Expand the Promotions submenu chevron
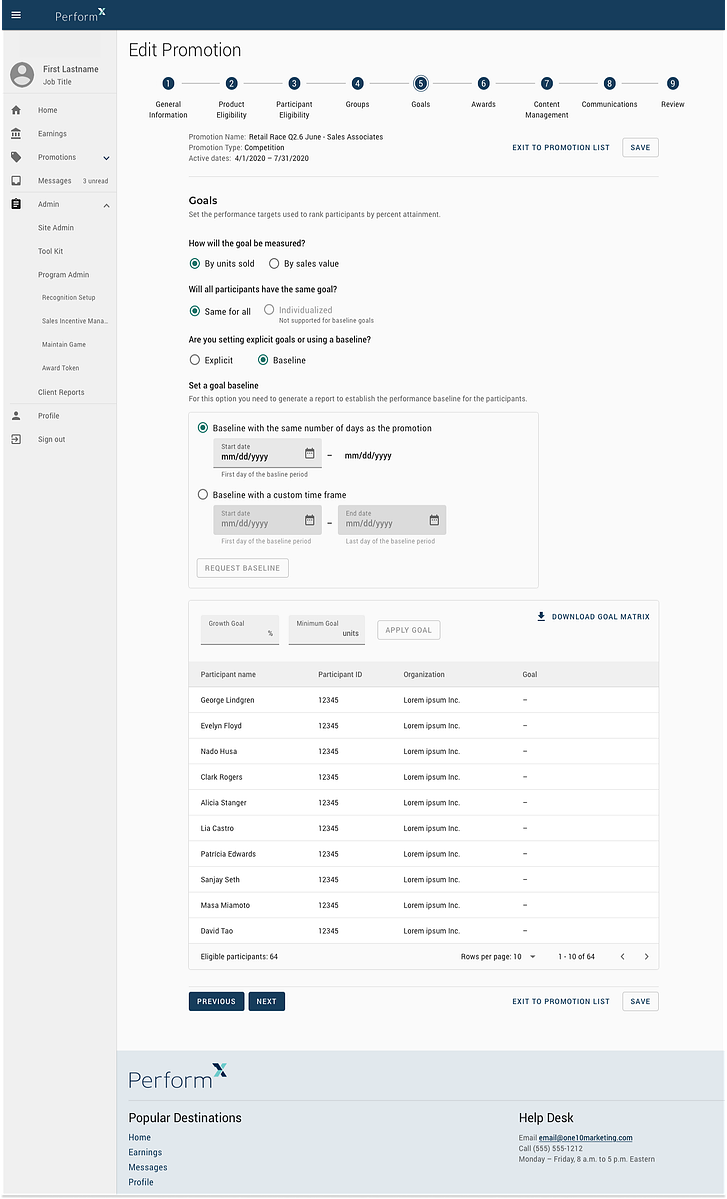 pyautogui.click(x=106, y=158)
